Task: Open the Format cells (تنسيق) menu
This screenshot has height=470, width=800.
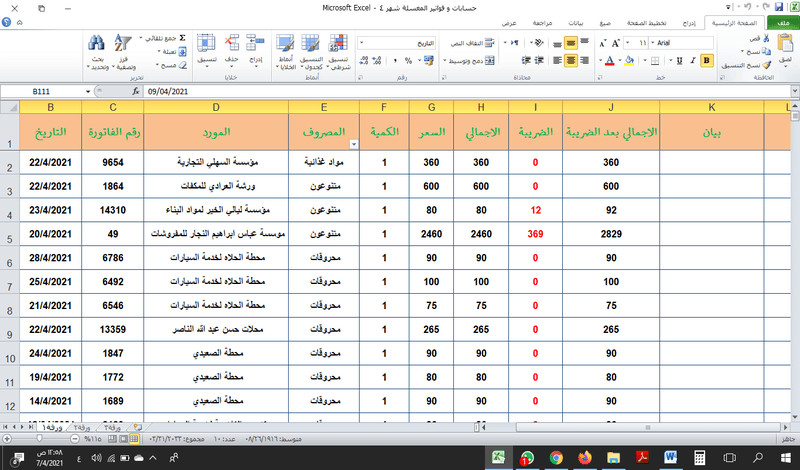Action: [207, 51]
